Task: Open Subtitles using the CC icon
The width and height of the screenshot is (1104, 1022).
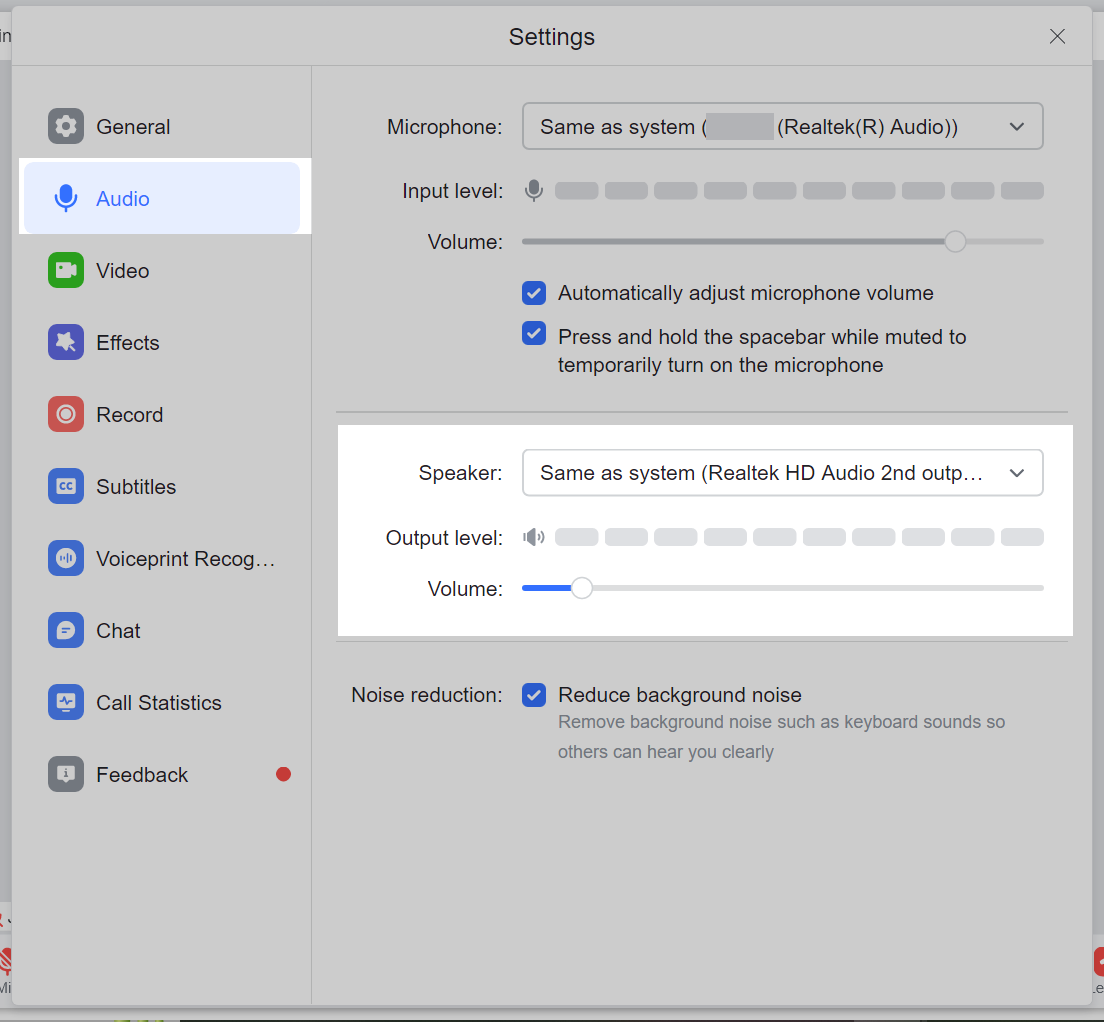Action: click(x=66, y=487)
